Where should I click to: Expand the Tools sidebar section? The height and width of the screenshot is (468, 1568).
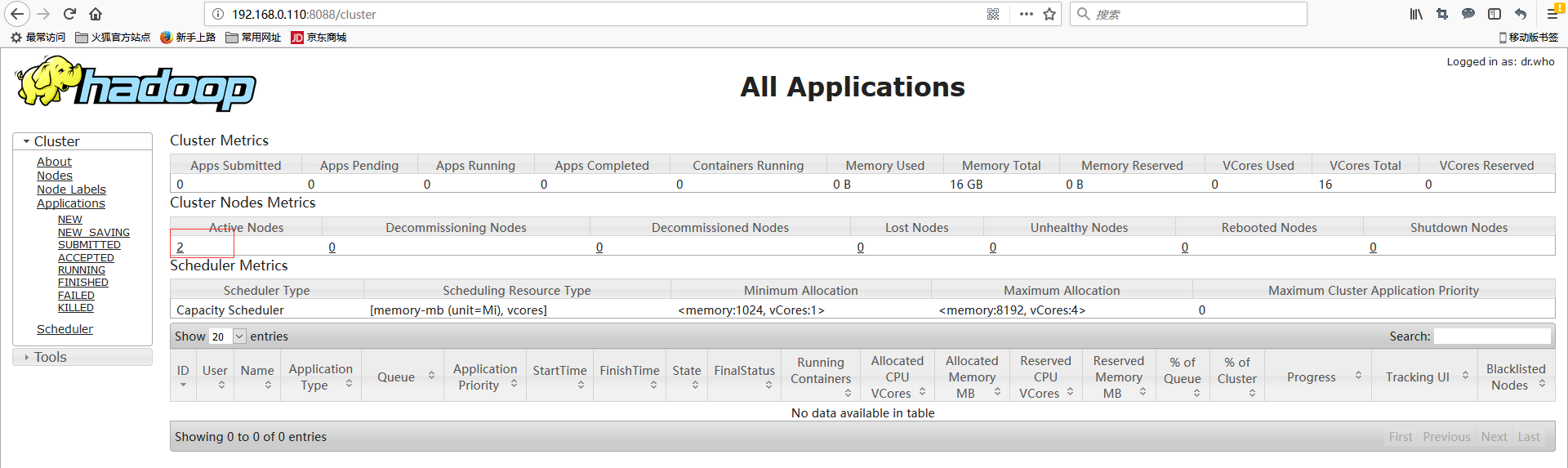coord(82,357)
